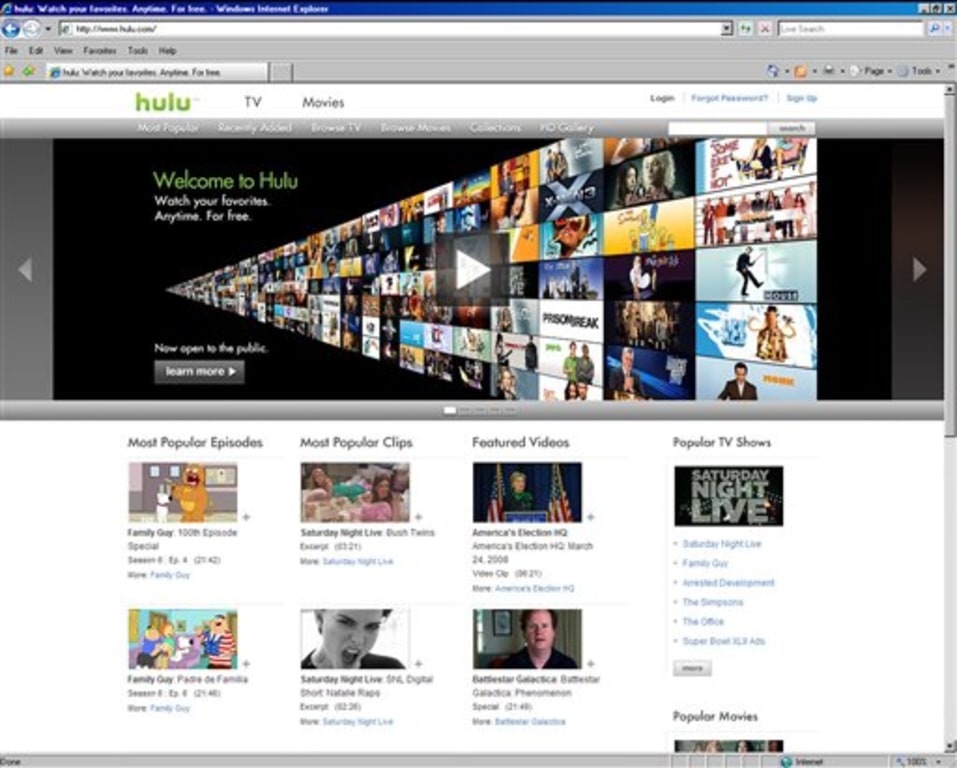Expand the address bar URL dropdown
Screen dimensions: 957x768
click(726, 29)
